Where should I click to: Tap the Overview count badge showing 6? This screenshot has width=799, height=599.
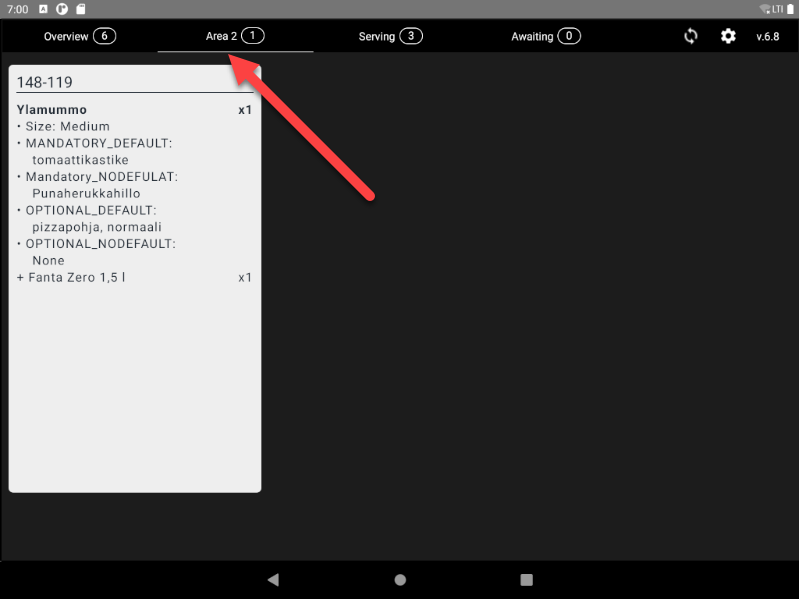pos(104,36)
